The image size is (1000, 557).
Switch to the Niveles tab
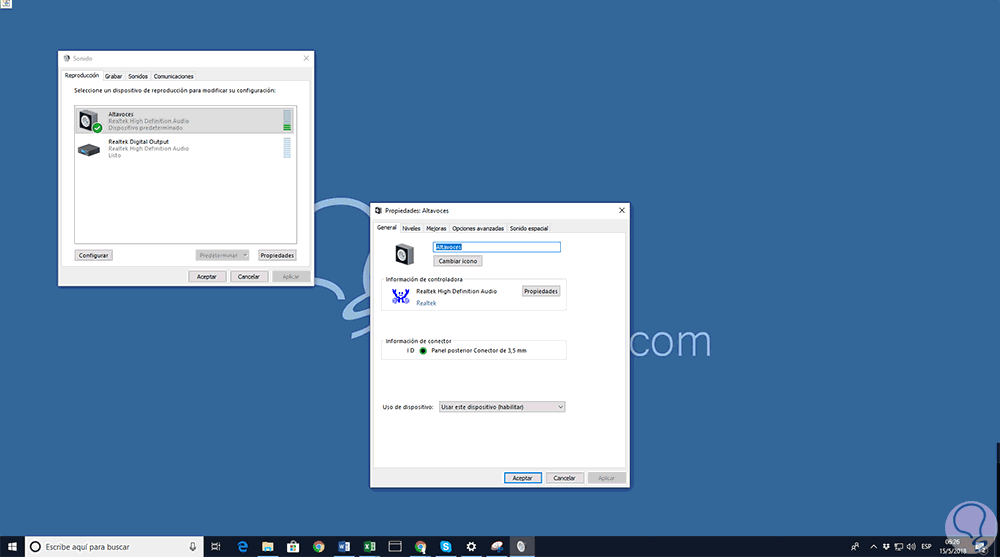click(411, 228)
